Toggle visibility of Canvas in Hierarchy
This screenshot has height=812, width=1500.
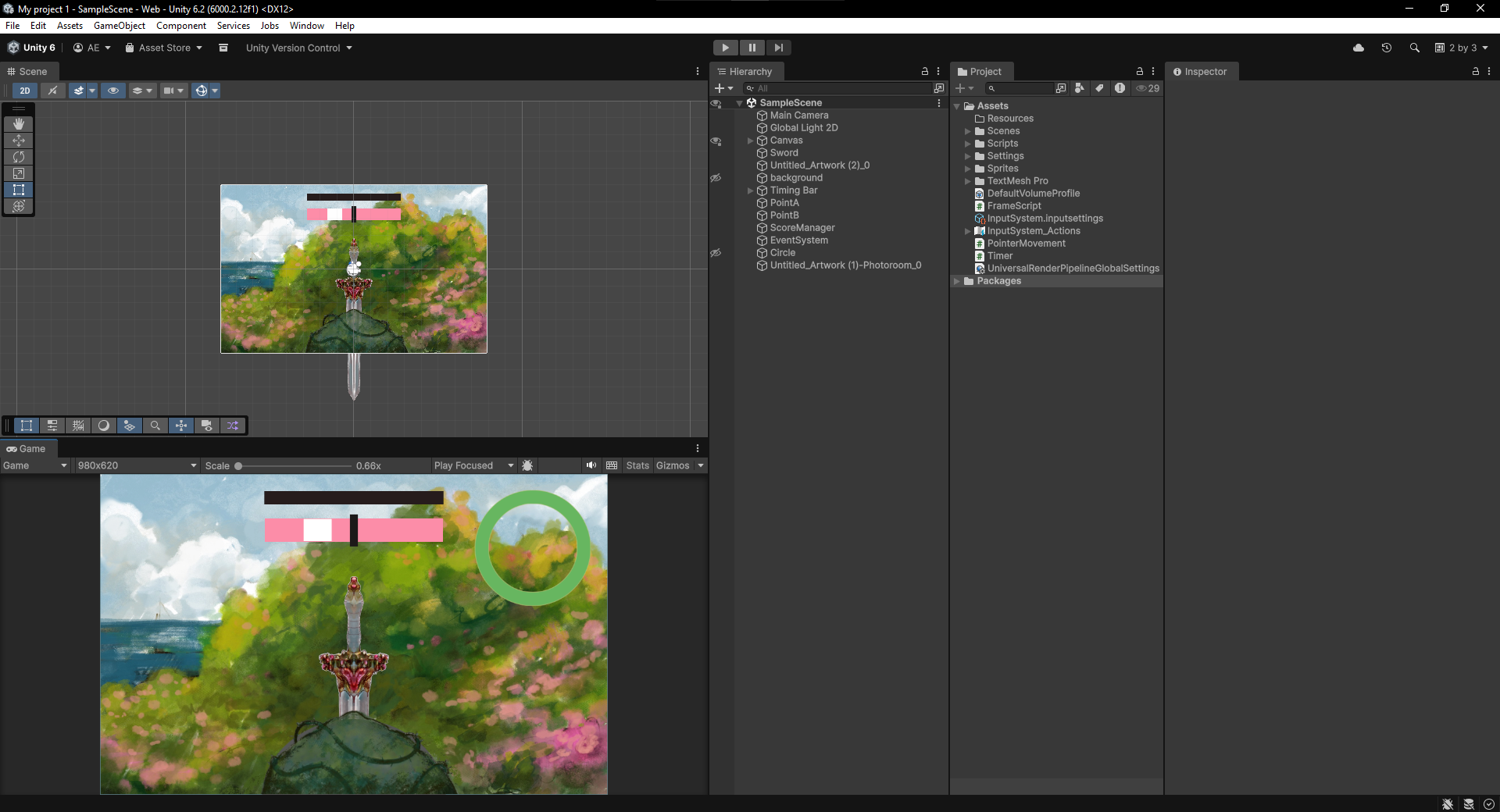coord(716,141)
